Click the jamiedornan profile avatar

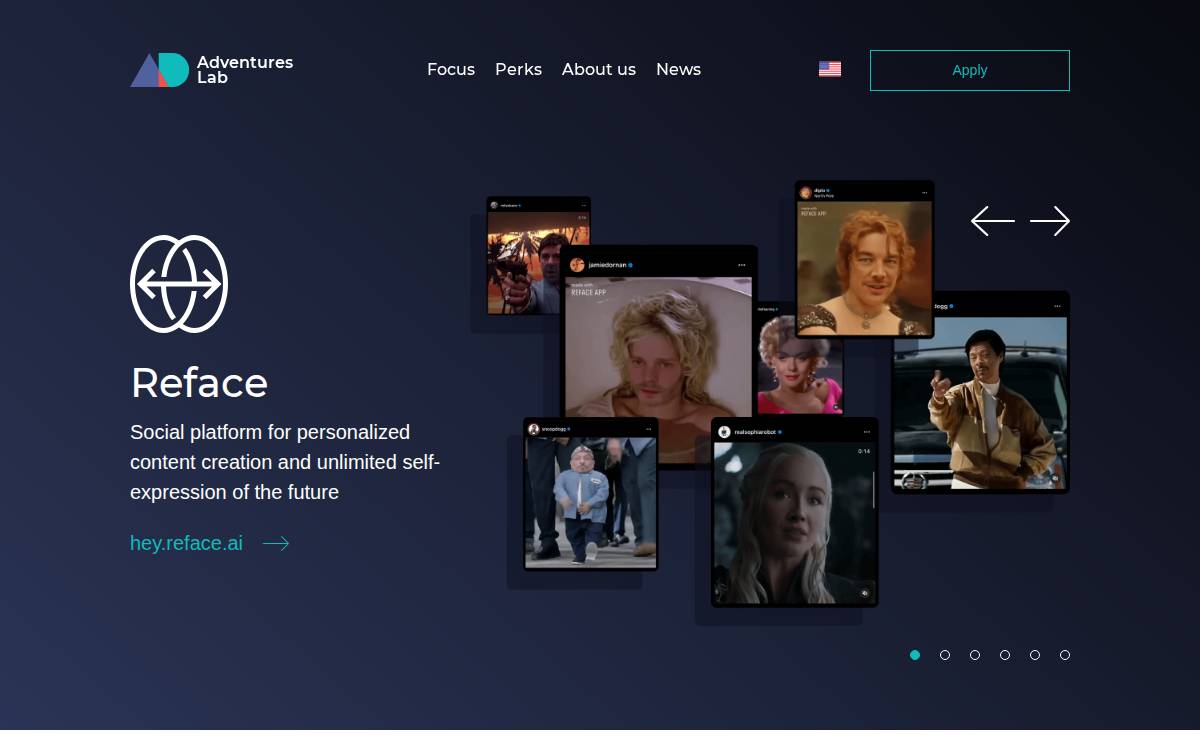(x=577, y=265)
